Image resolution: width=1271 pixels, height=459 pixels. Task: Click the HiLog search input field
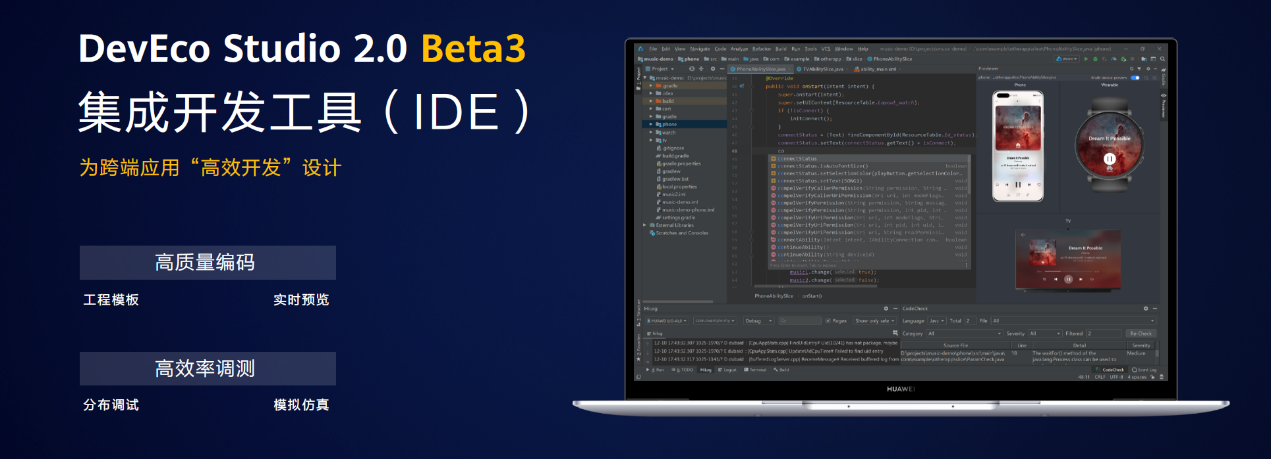click(800, 321)
